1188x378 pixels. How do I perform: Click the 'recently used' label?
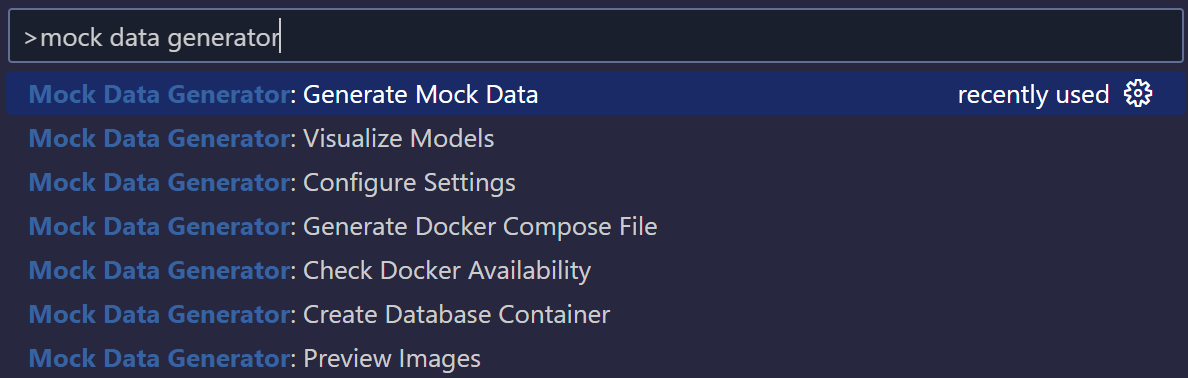[x=1033, y=95]
